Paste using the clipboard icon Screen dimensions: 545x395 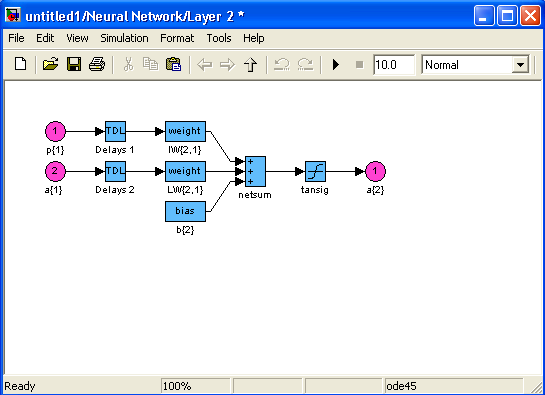click(x=173, y=65)
